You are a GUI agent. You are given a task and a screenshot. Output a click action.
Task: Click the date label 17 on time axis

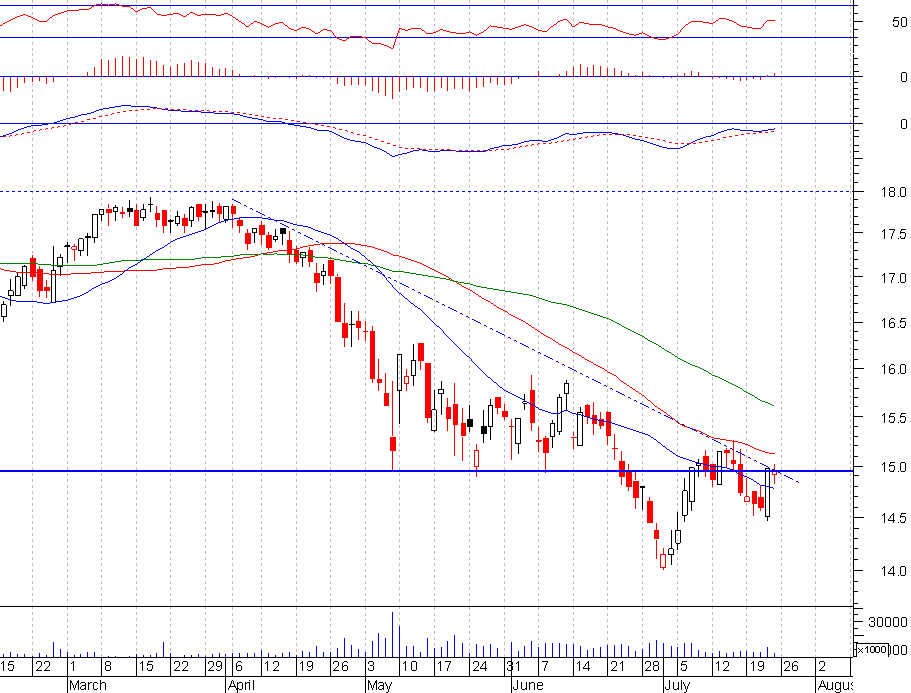point(444,666)
